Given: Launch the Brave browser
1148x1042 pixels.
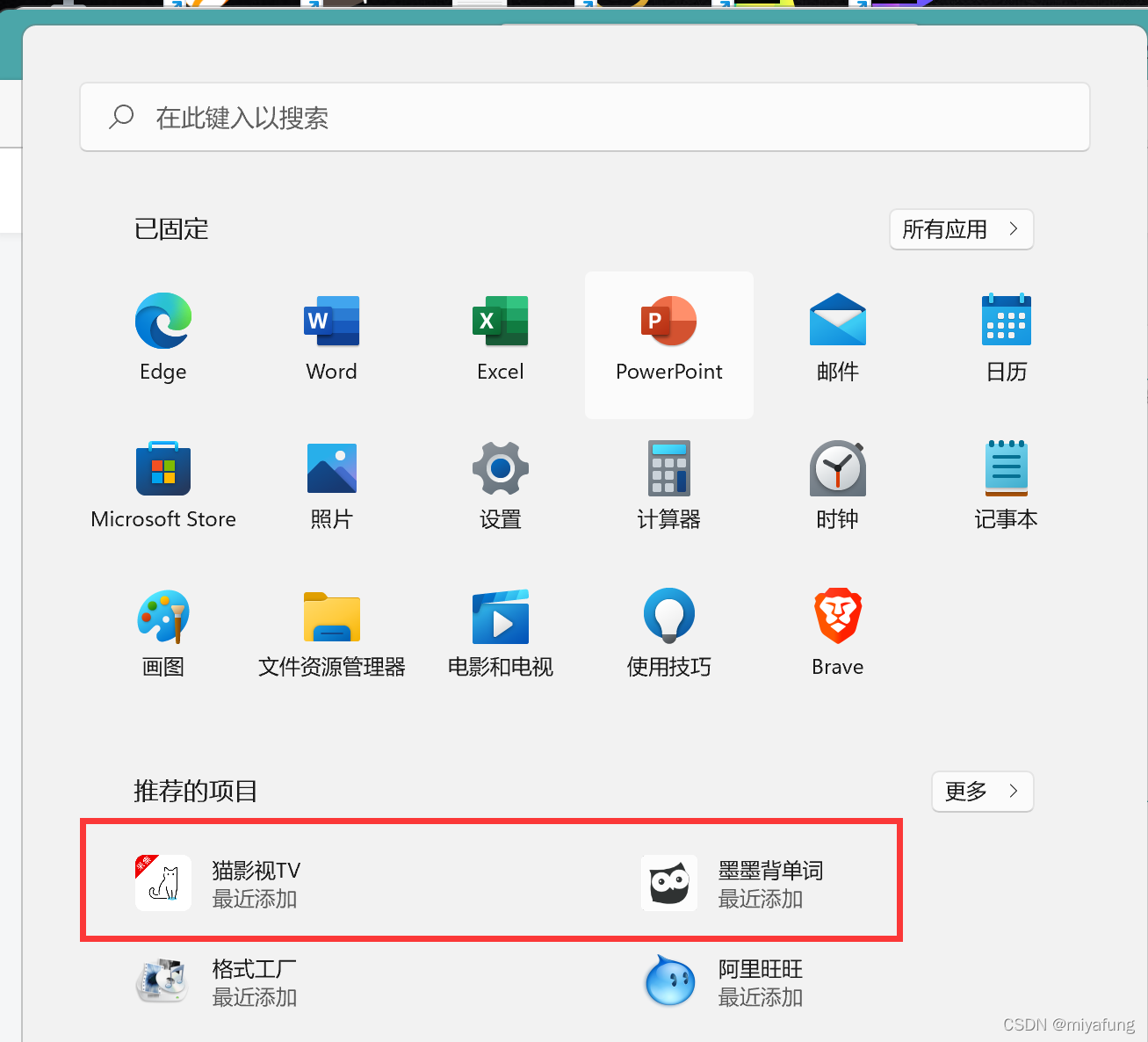Looking at the screenshot, I should pyautogui.click(x=838, y=615).
